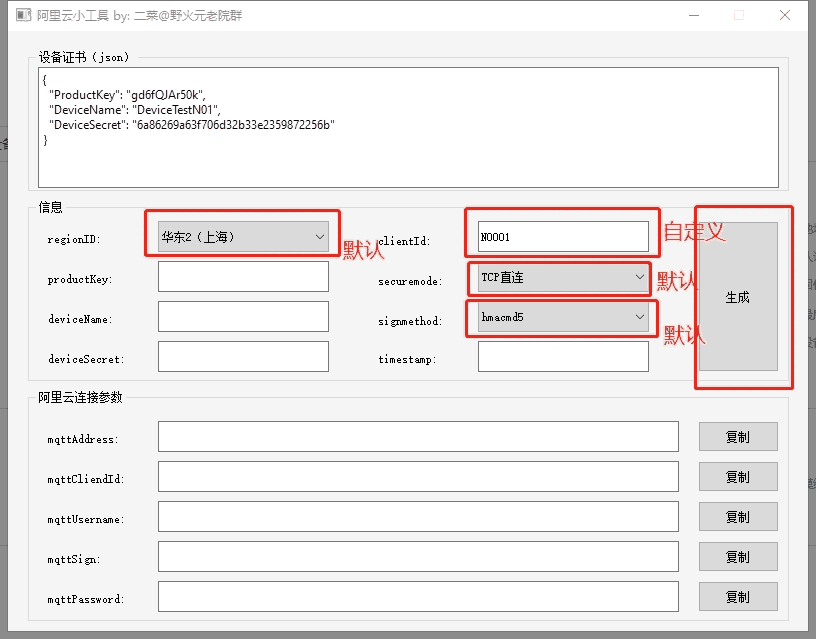Select the productKey input box
The height and width of the screenshot is (639, 816).
coord(243,277)
